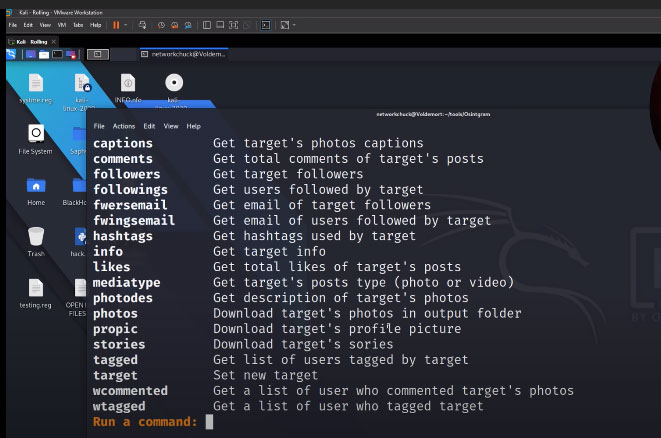Open the VMware Tabs menu
Image resolution: width=661 pixels, height=438 pixels.
pos(78,25)
